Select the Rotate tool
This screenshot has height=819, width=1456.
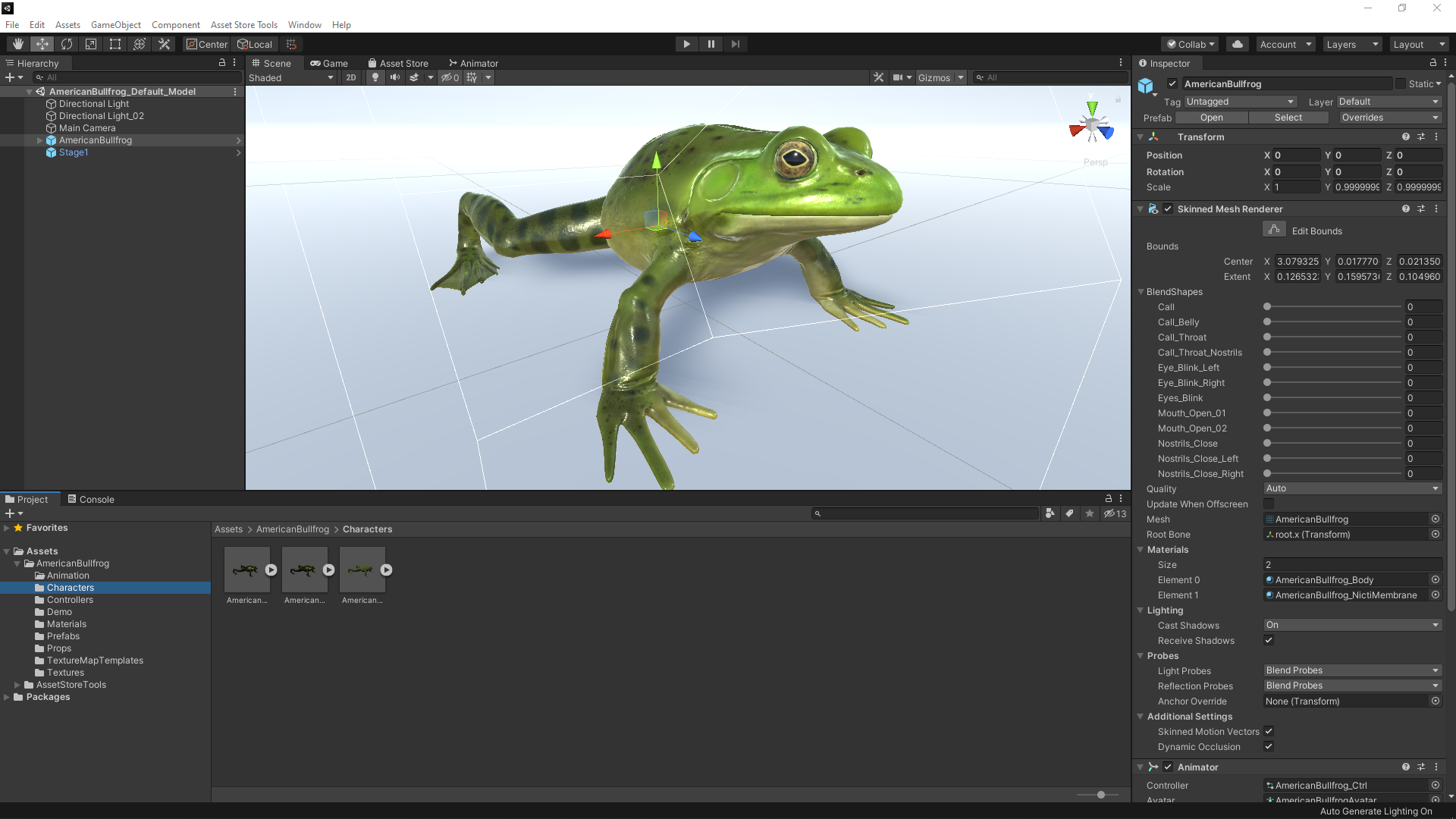(67, 43)
